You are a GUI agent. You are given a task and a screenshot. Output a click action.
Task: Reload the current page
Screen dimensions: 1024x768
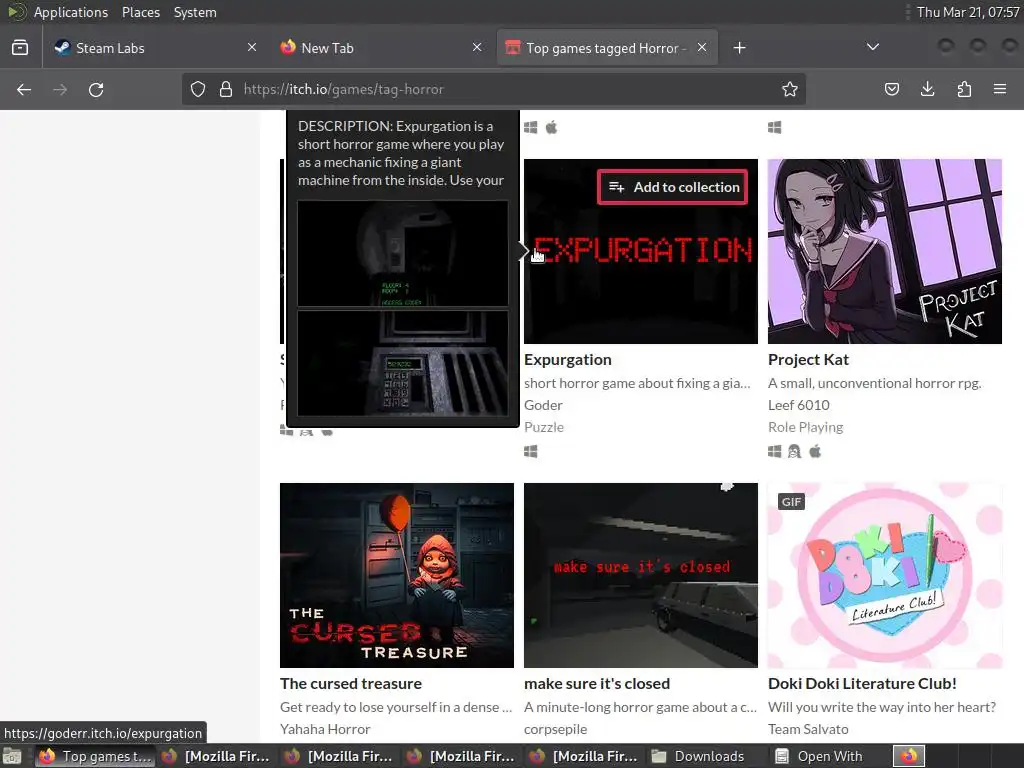coord(96,89)
